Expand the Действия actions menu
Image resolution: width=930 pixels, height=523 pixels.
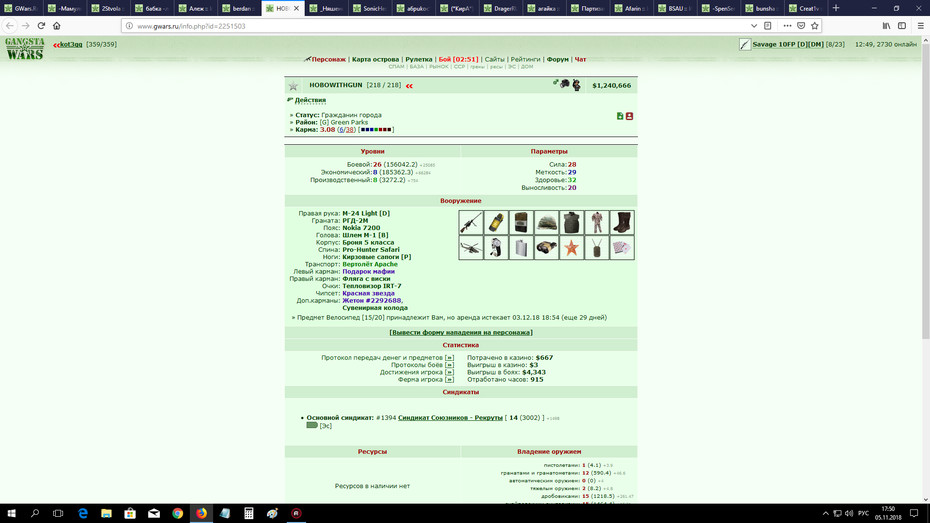coord(310,100)
